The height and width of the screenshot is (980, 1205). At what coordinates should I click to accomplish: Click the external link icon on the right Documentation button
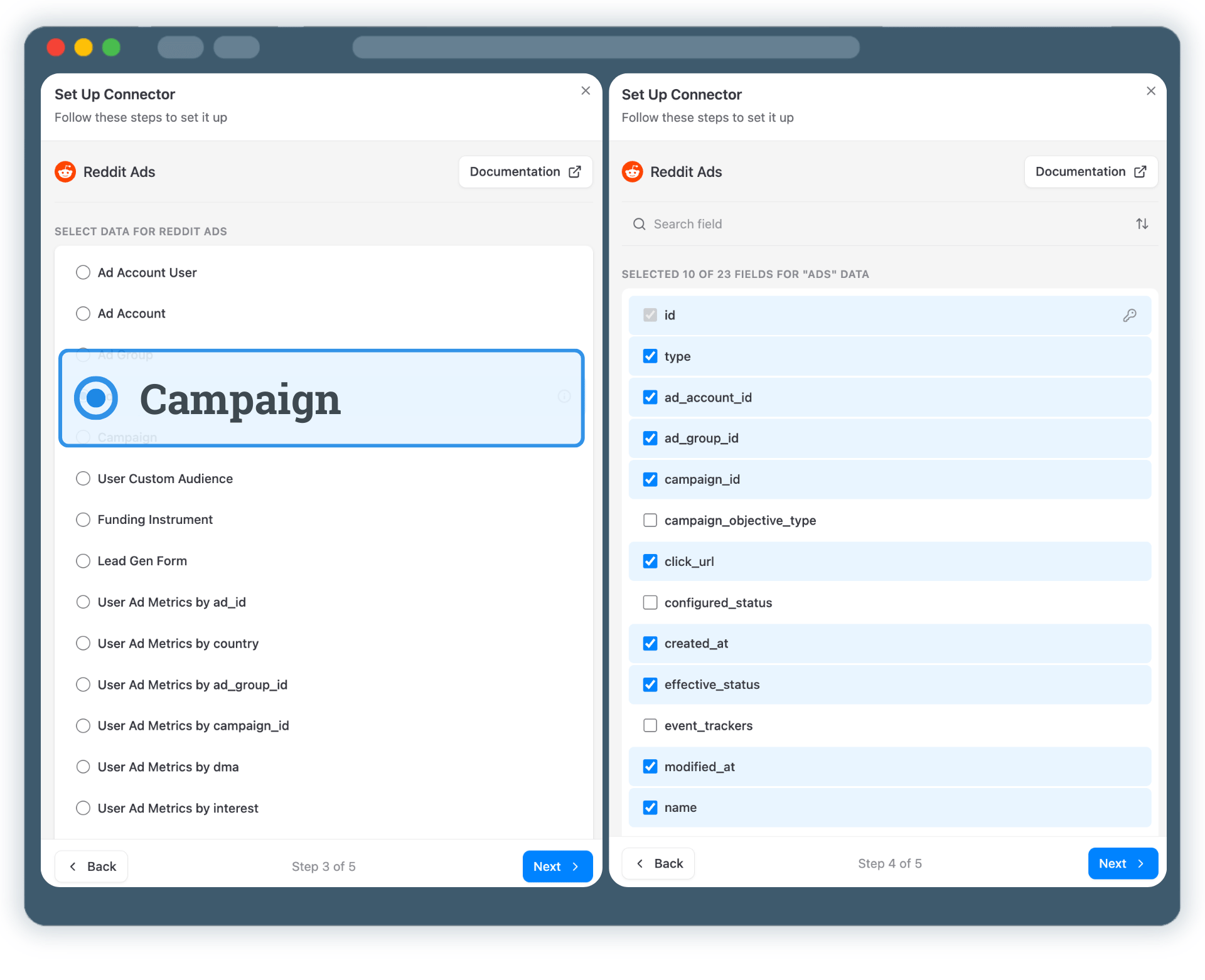point(1140,171)
